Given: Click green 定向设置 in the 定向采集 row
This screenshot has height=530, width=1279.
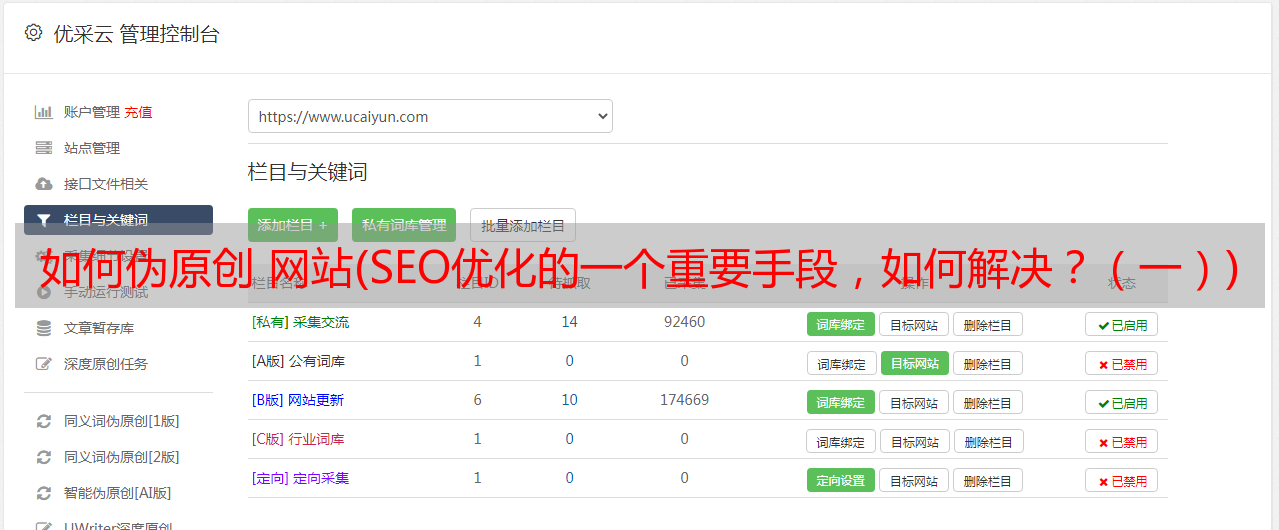Looking at the screenshot, I should point(841,480).
